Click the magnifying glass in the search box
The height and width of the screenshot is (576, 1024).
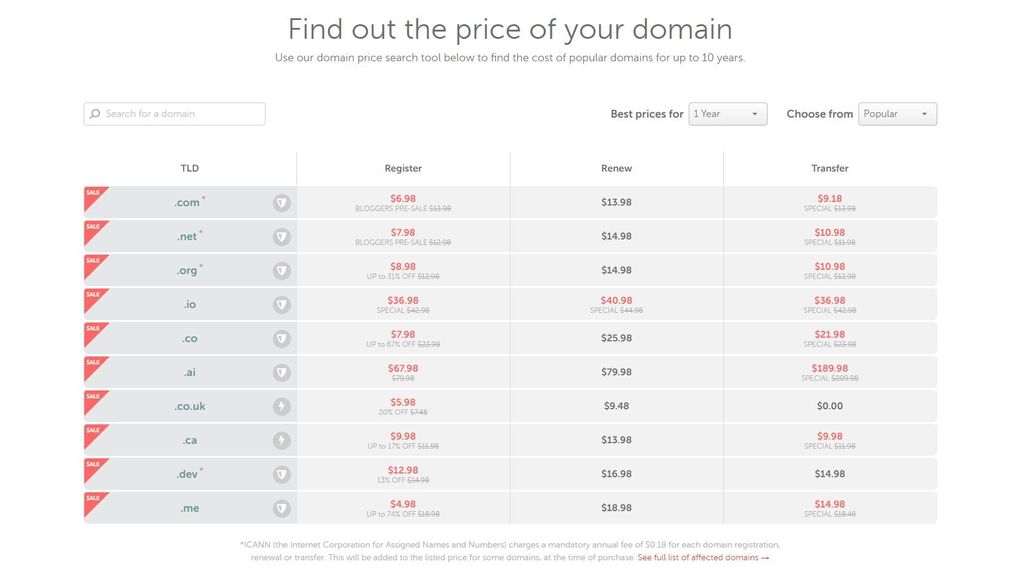[94, 113]
